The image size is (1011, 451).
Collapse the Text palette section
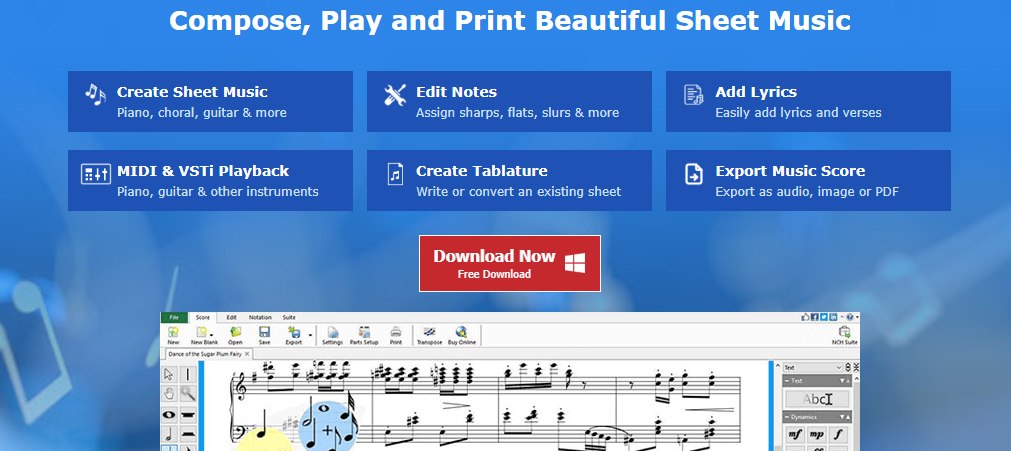click(x=787, y=381)
